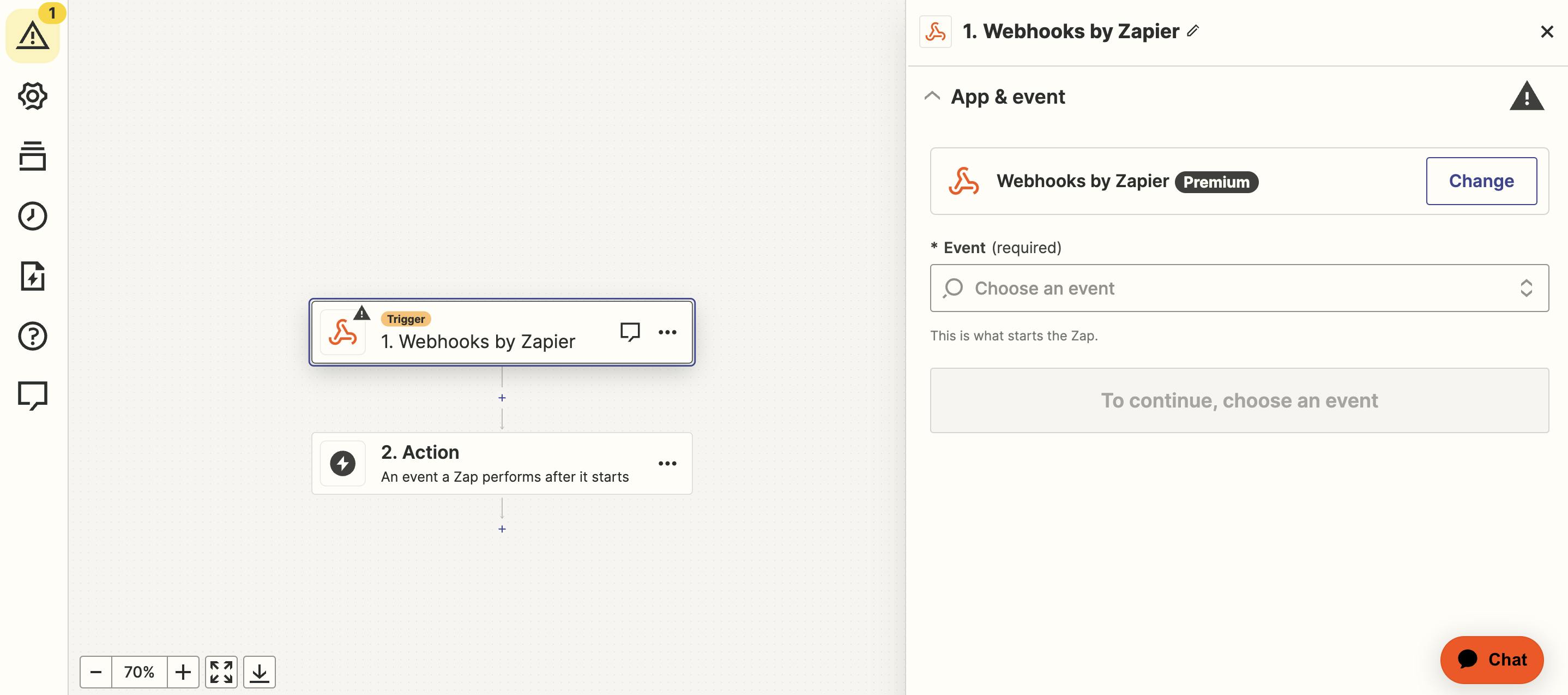Add a comment on the trigger step
1568x695 pixels.
click(629, 332)
